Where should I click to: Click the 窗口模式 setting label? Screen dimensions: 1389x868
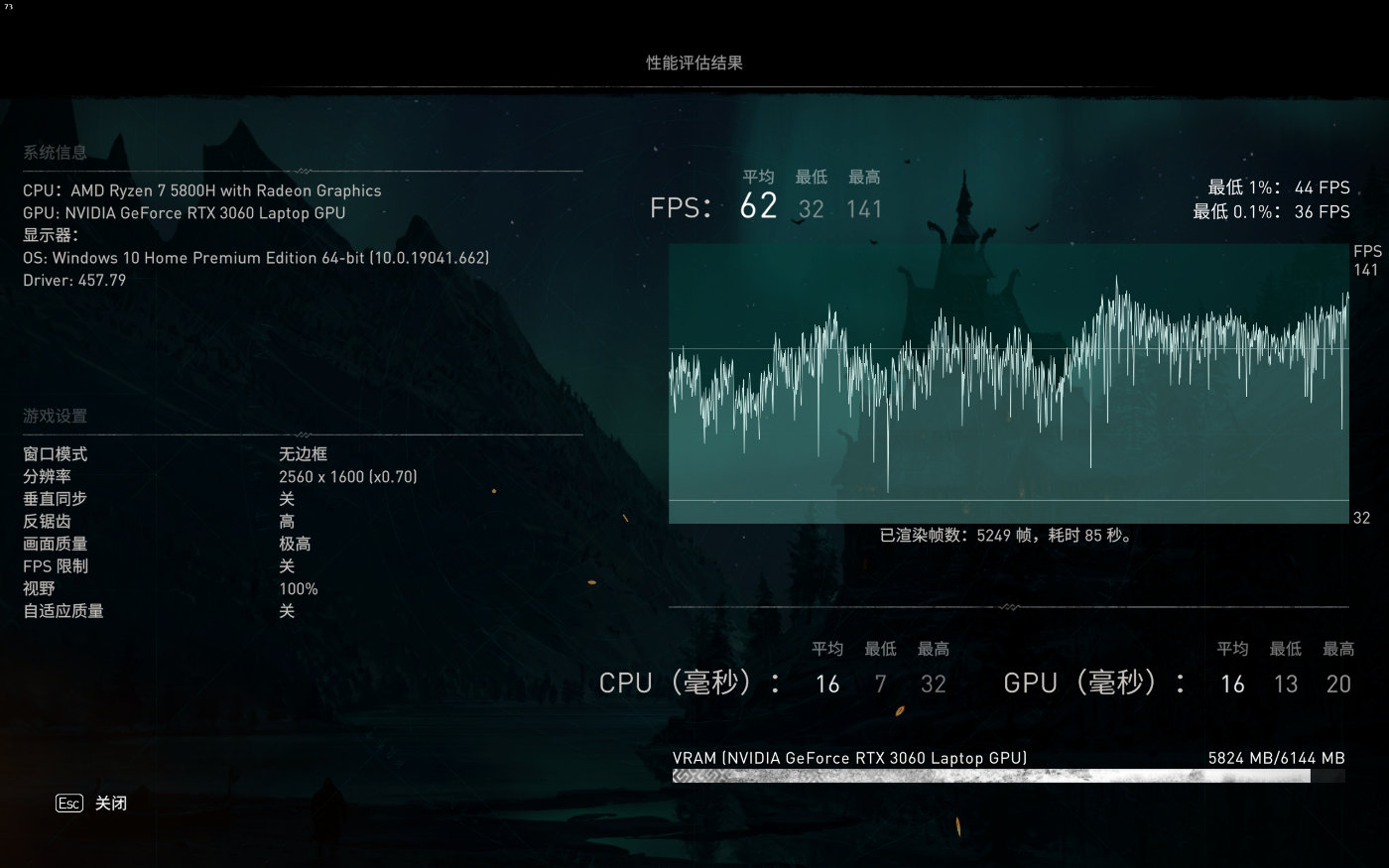click(55, 454)
